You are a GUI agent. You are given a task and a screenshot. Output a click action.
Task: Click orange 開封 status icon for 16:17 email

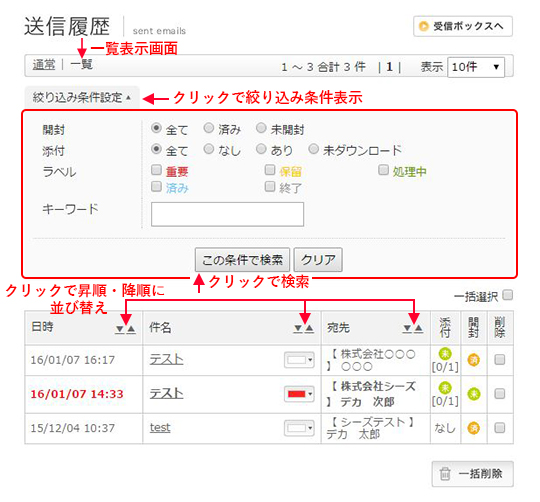point(474,360)
